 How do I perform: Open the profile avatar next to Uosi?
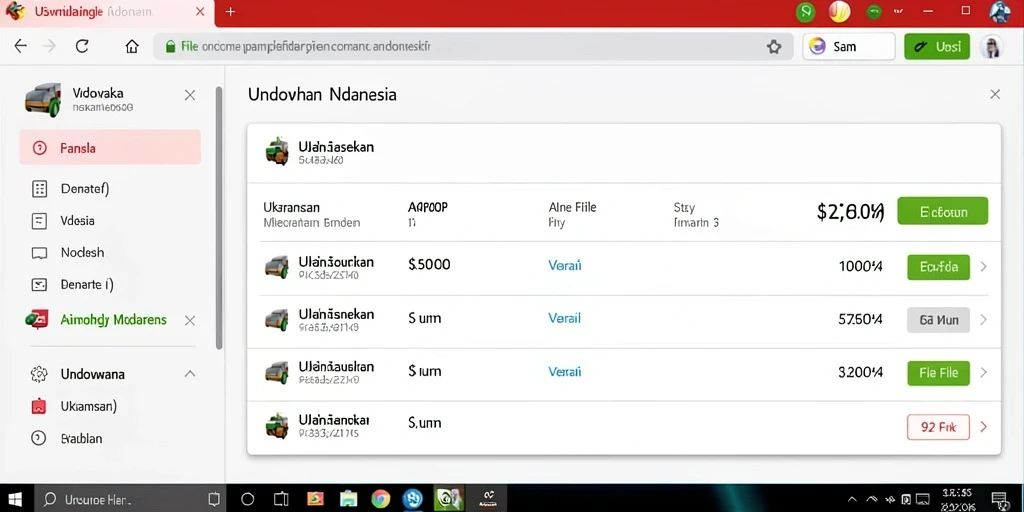(x=991, y=46)
